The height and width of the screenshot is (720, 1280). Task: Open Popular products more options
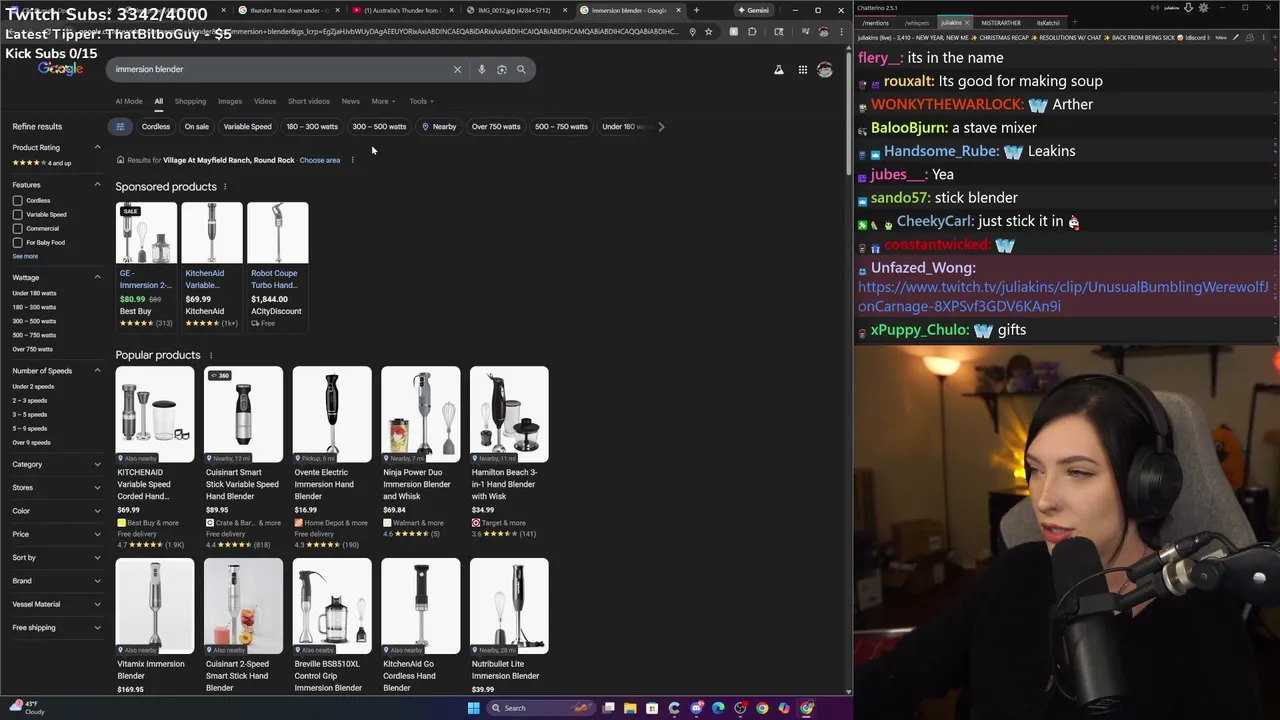coord(210,355)
